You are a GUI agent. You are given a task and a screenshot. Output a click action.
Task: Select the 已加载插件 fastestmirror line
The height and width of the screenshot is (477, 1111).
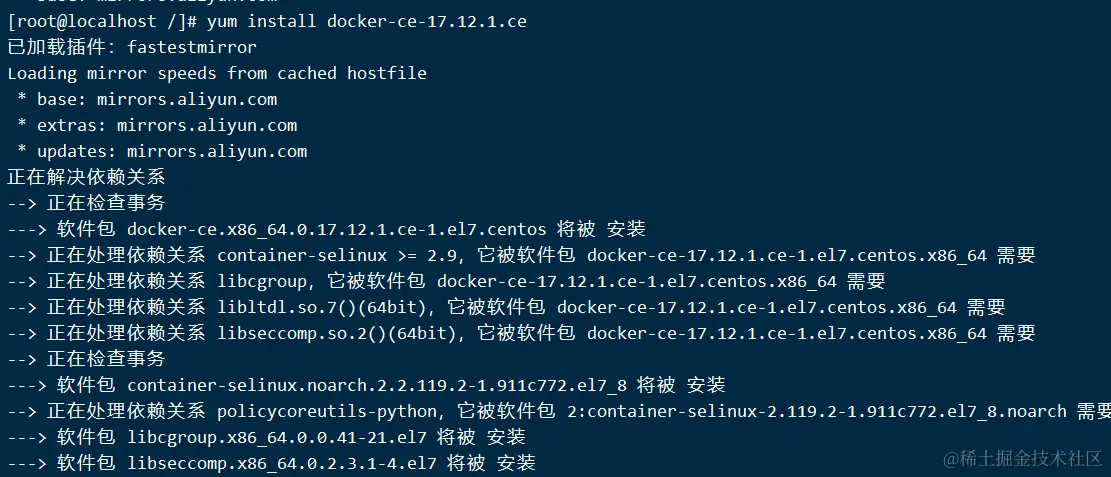(131, 47)
